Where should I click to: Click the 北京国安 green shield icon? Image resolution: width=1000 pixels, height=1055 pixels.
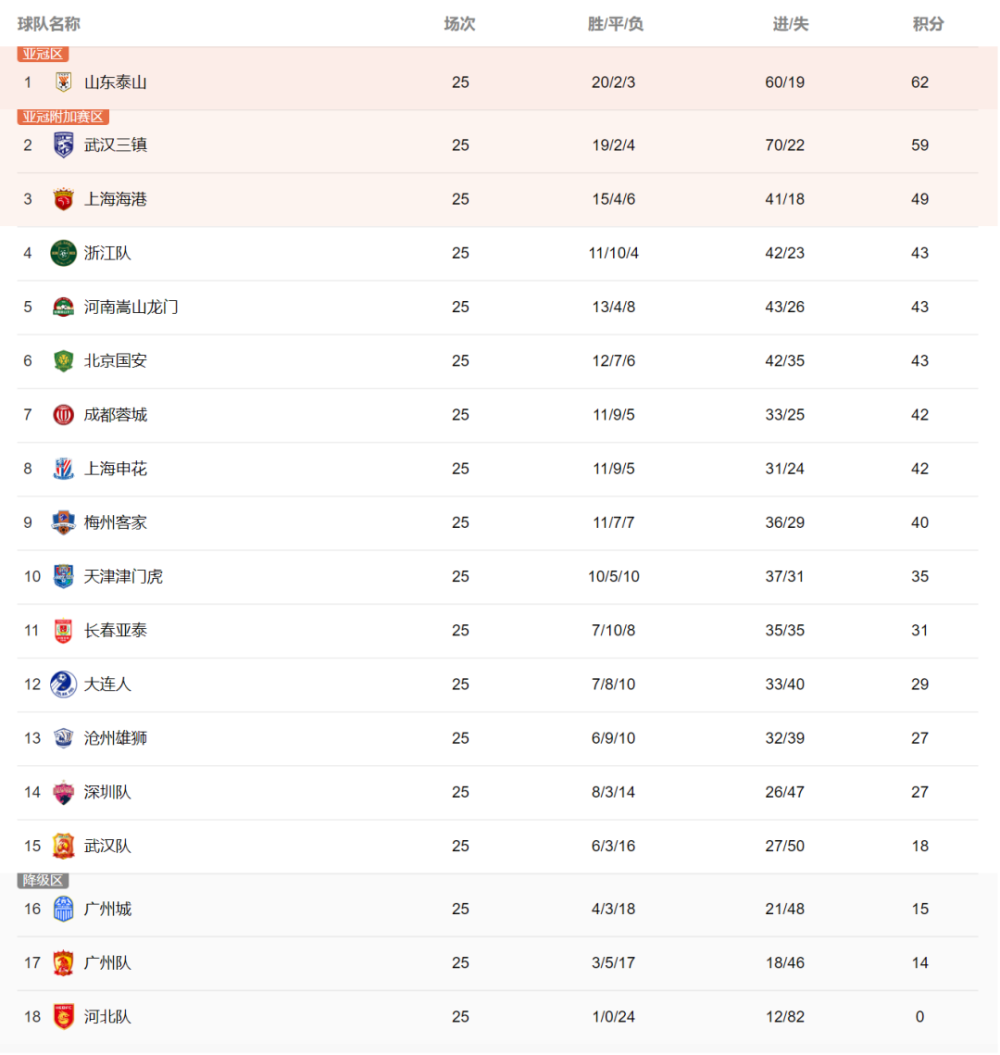(63, 361)
